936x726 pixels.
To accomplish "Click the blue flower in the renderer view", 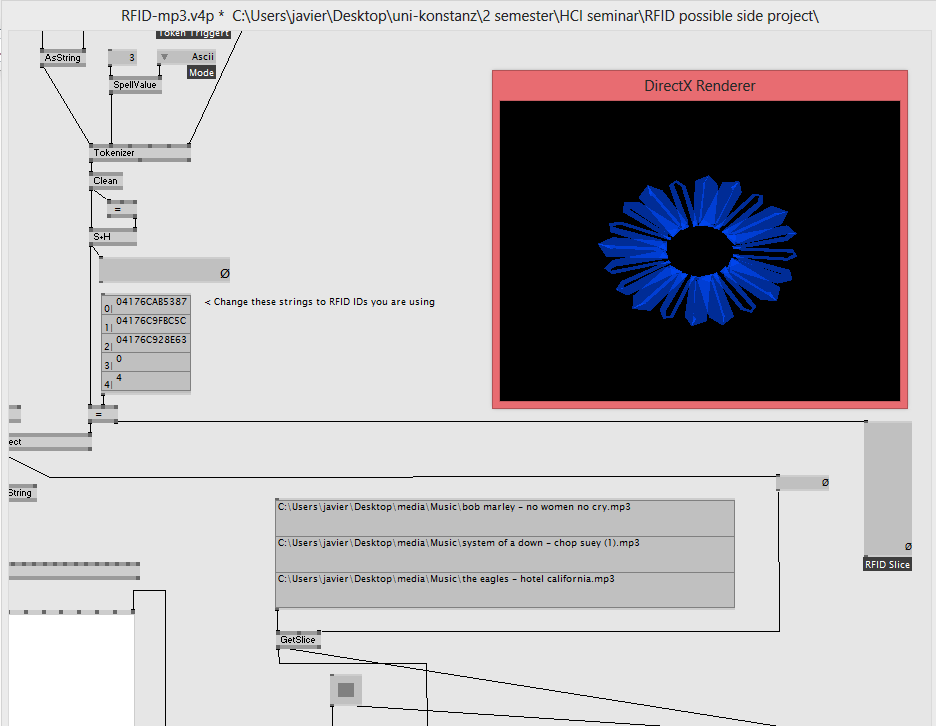I will (698, 251).
